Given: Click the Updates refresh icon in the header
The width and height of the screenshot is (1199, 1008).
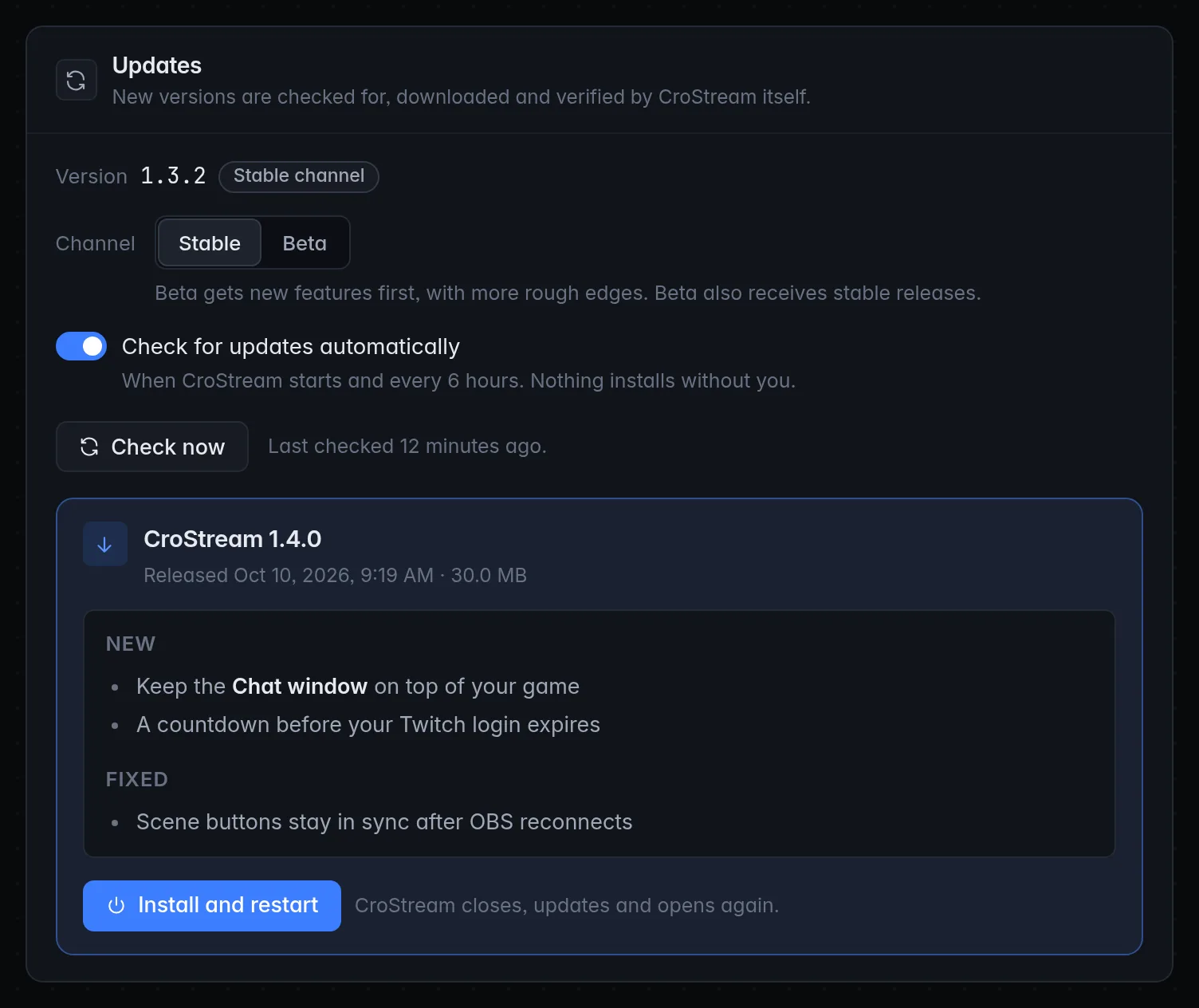Looking at the screenshot, I should click(77, 80).
